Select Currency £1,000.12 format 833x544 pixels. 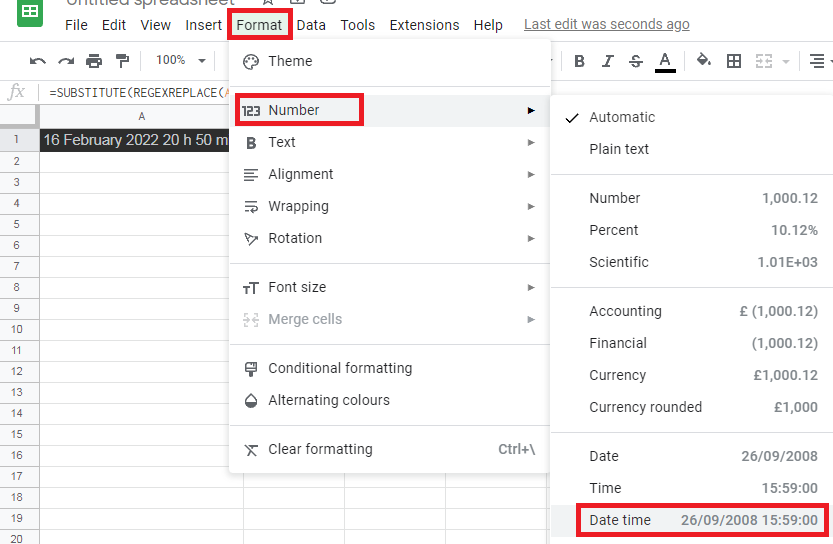(x=692, y=375)
